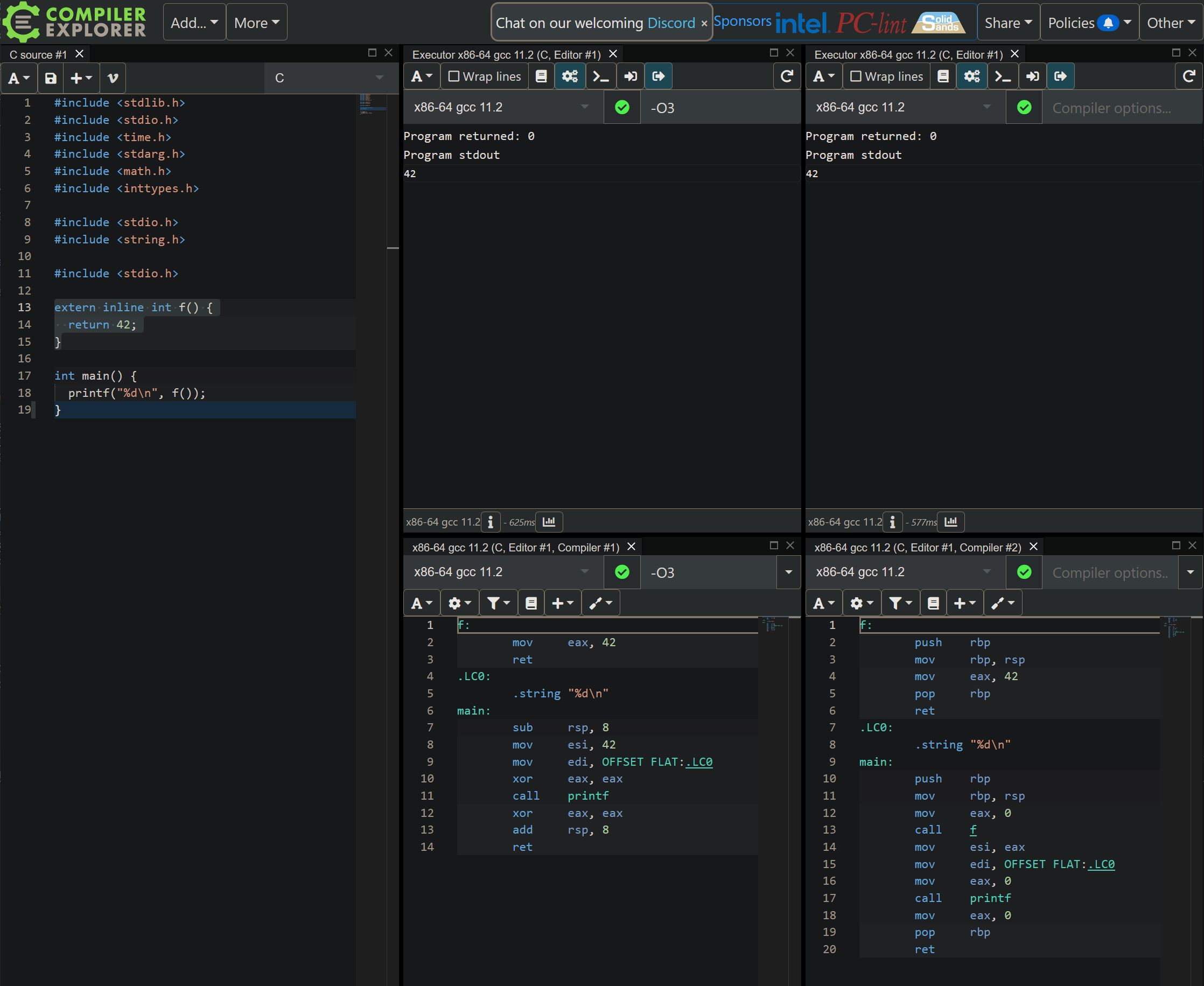Show compiler info icon in right executor footer
1204x986 pixels.
[x=893, y=522]
